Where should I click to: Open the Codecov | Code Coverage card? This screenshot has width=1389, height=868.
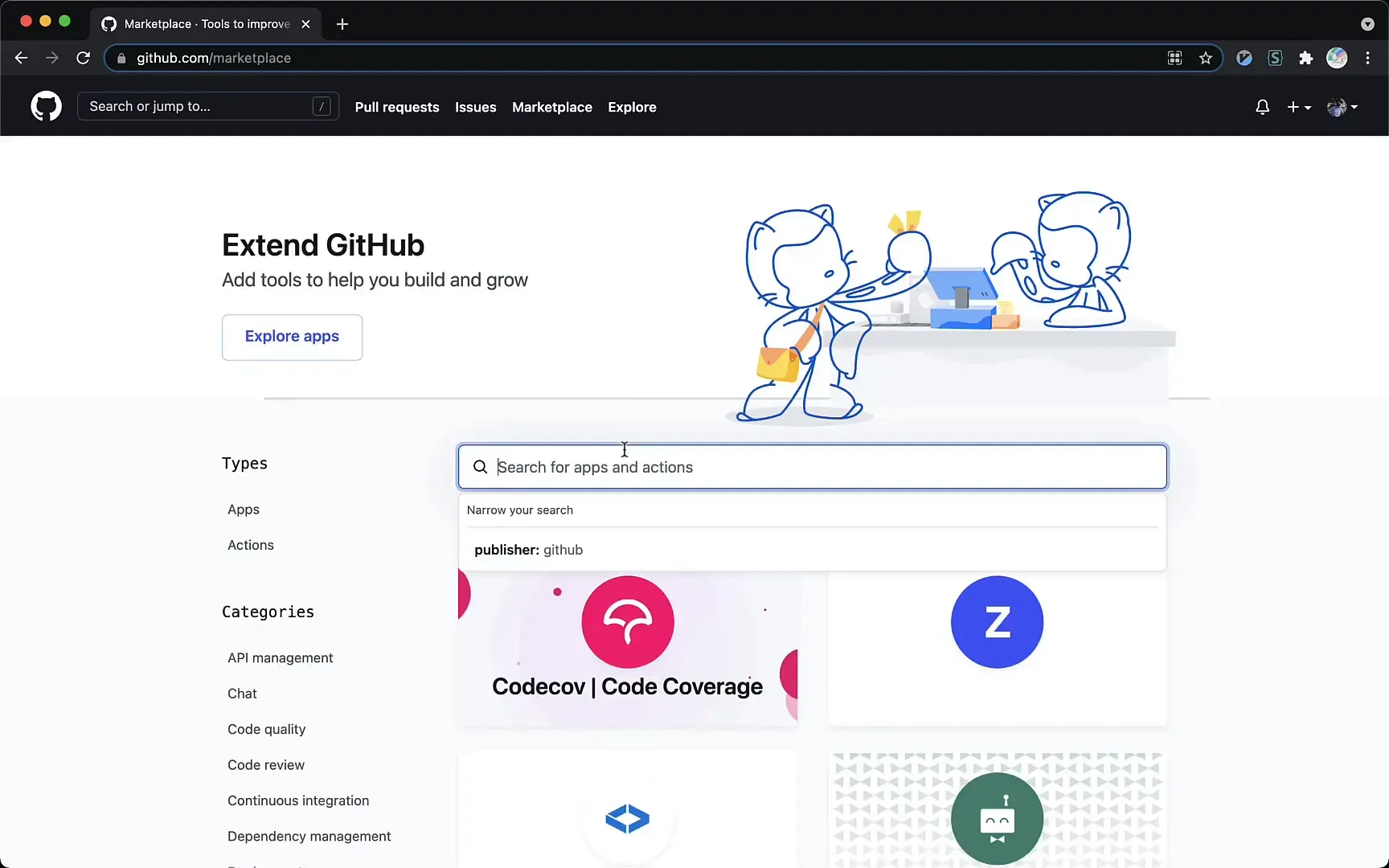click(x=628, y=649)
